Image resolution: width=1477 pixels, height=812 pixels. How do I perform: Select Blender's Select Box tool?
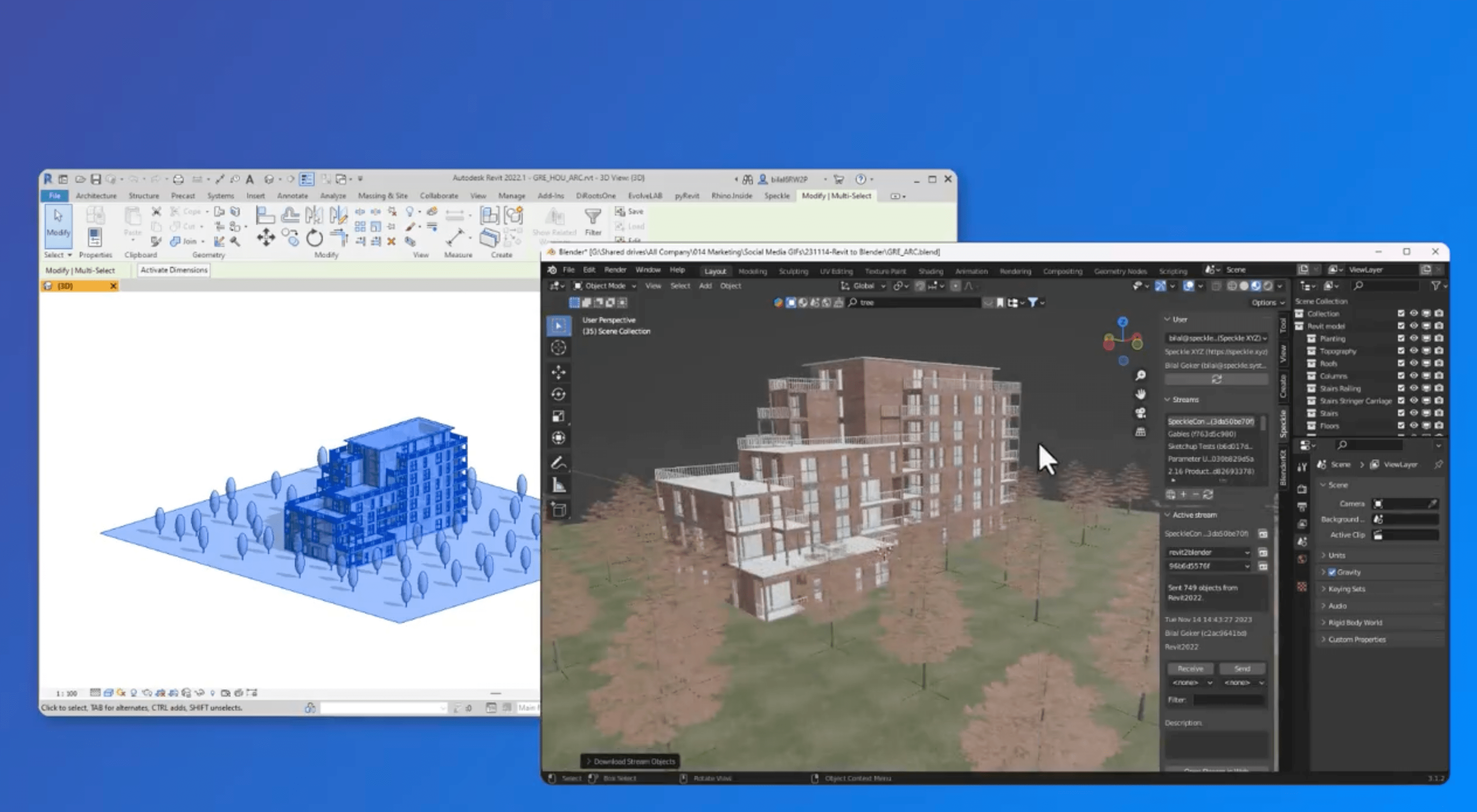[559, 326]
